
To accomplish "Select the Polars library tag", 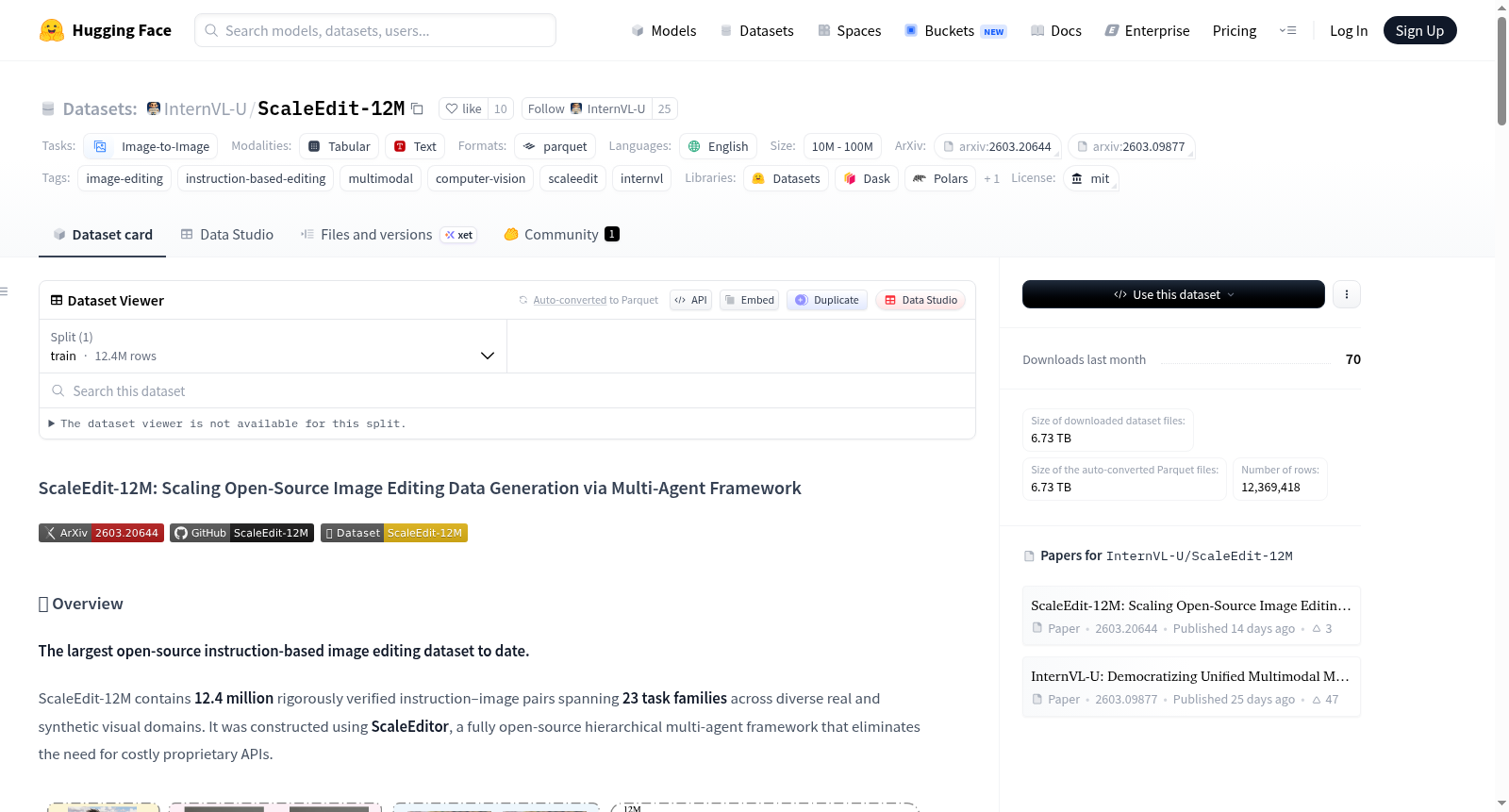I will coord(940,178).
